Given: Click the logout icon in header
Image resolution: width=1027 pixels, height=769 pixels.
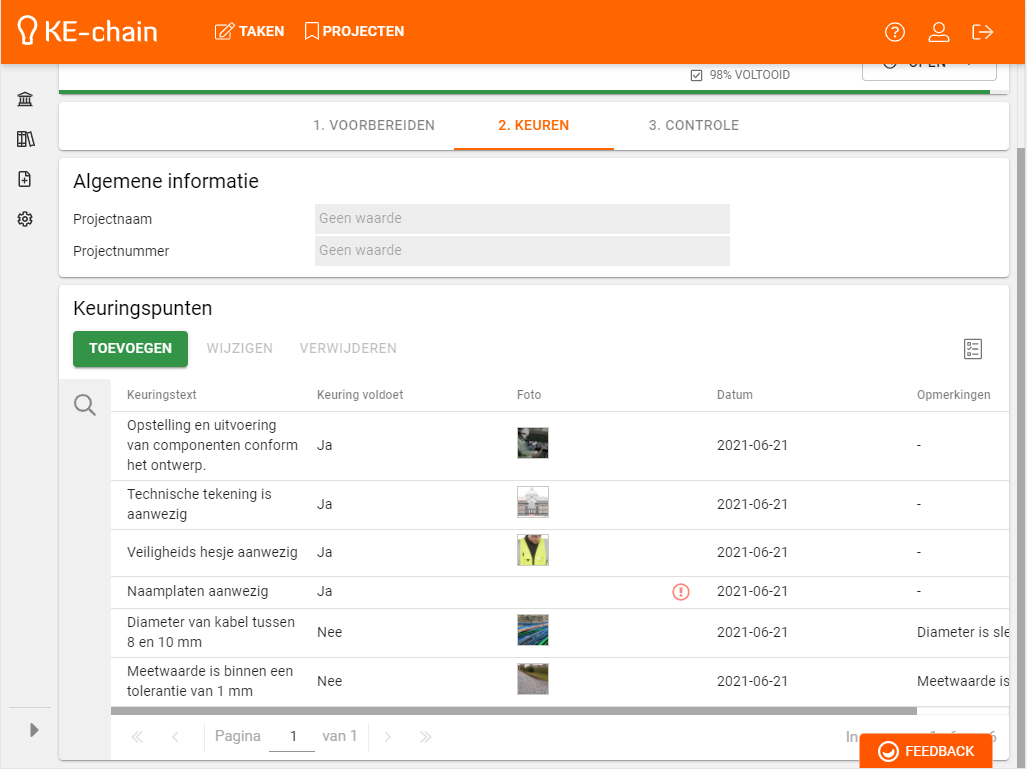Looking at the screenshot, I should 983,32.
